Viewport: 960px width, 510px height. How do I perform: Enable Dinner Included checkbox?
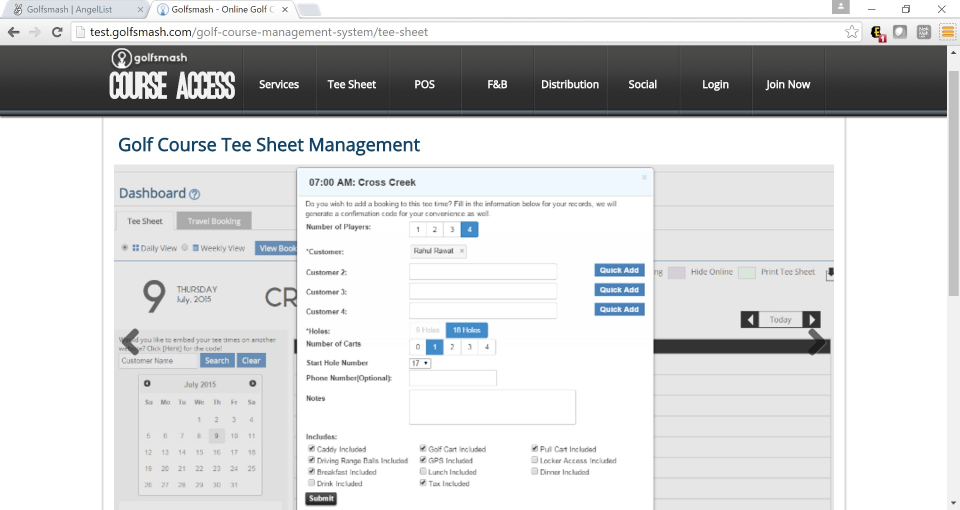coord(534,471)
